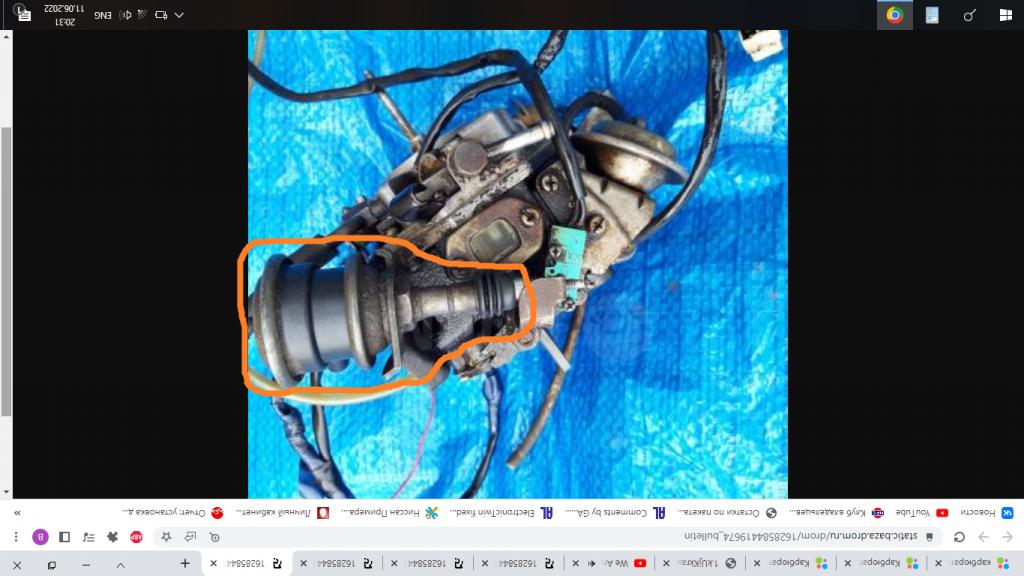Image resolution: width=1024 pixels, height=576 pixels.
Task: Open the tab search chevron
Action: pos(120,564)
